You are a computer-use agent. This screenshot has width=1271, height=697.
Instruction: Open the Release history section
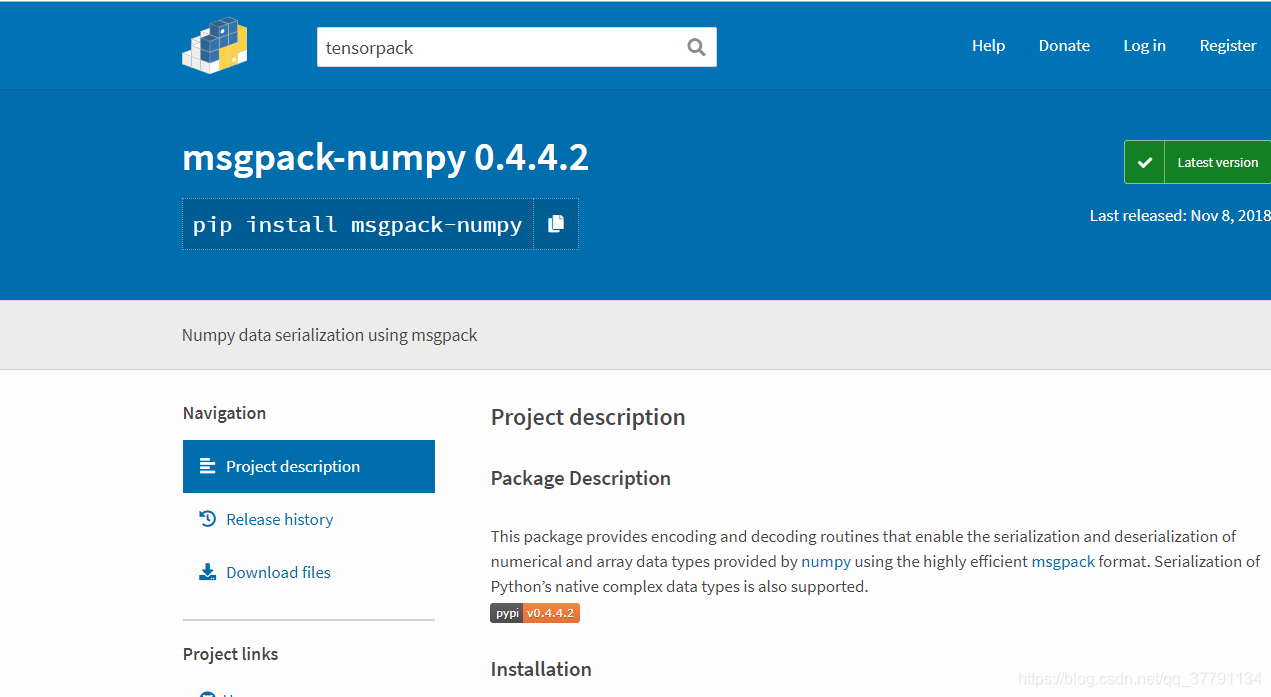point(280,518)
